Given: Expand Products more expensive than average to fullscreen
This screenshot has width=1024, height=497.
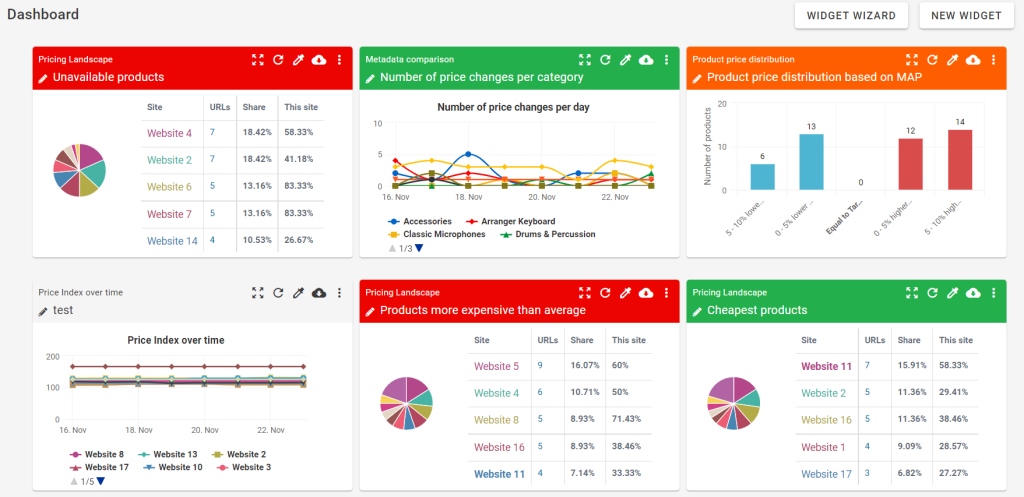Looking at the screenshot, I should 585,292.
